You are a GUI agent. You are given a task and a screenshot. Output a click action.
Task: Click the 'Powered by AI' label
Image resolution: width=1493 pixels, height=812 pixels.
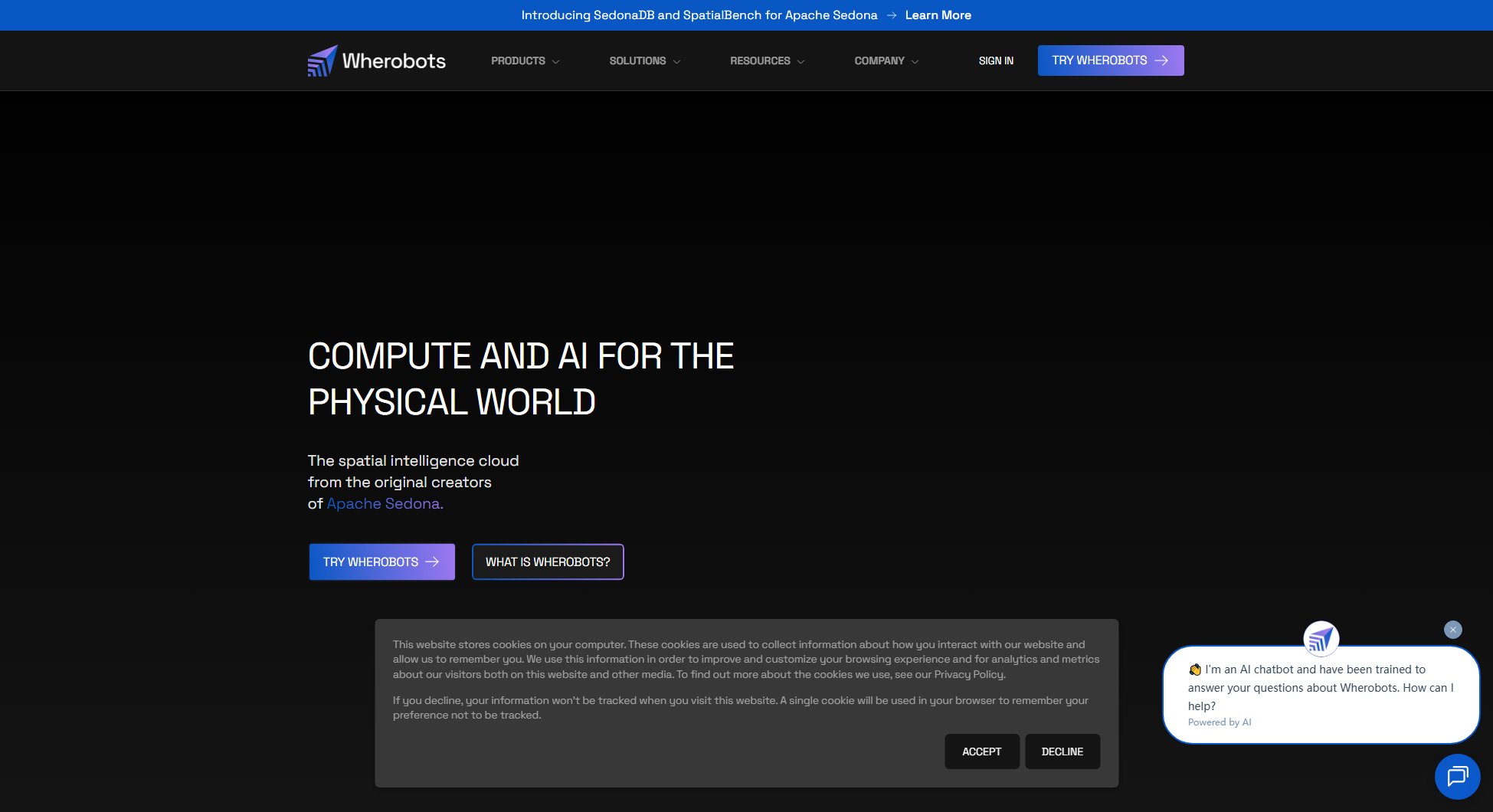1220,722
